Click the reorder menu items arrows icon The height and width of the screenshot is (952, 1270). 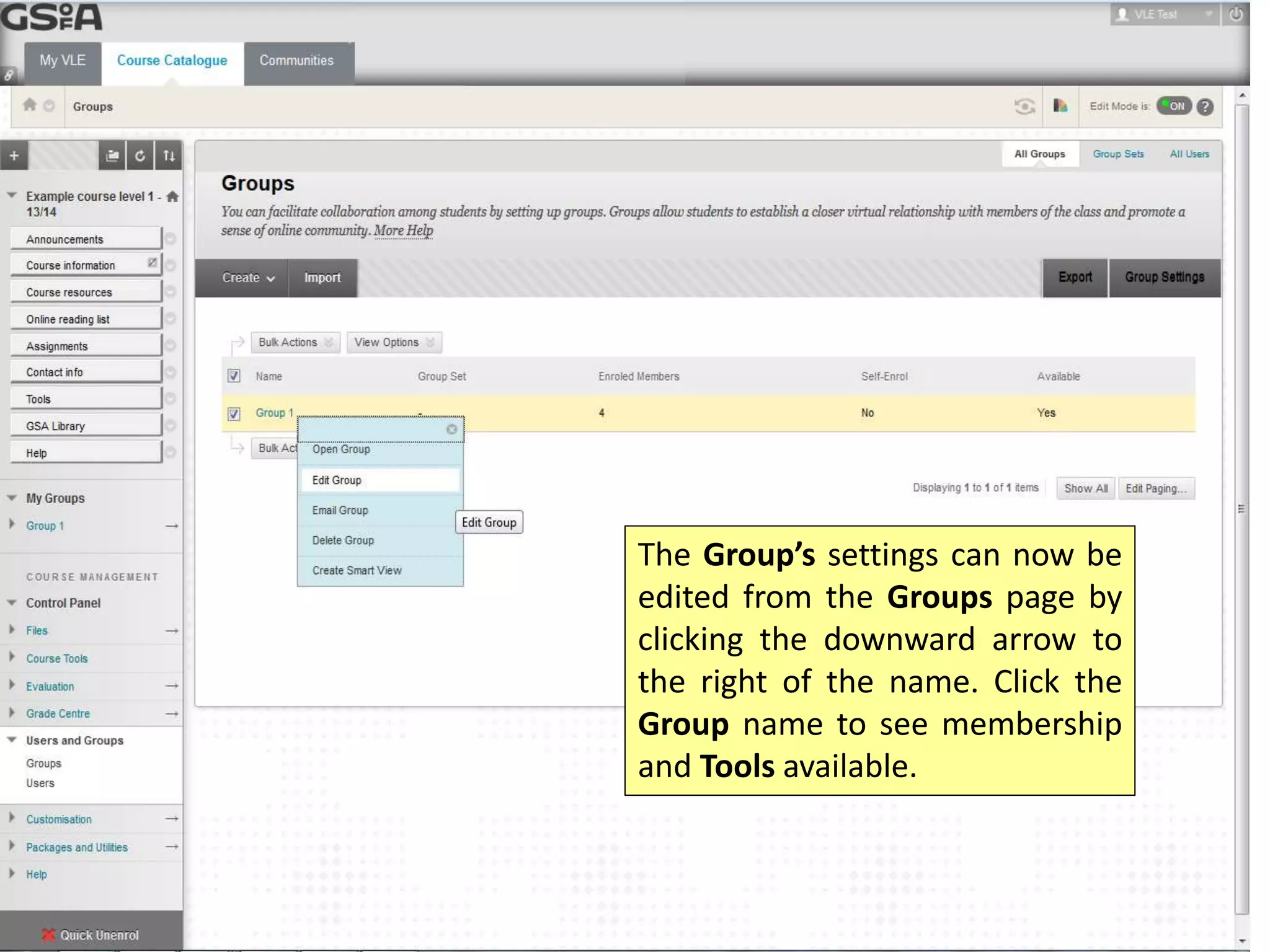[169, 156]
